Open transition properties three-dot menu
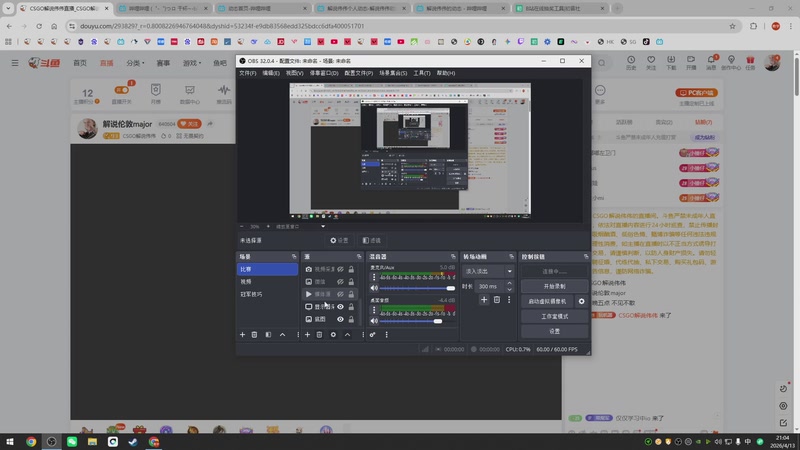Viewport: 800px width, 450px height. pyautogui.click(x=509, y=300)
